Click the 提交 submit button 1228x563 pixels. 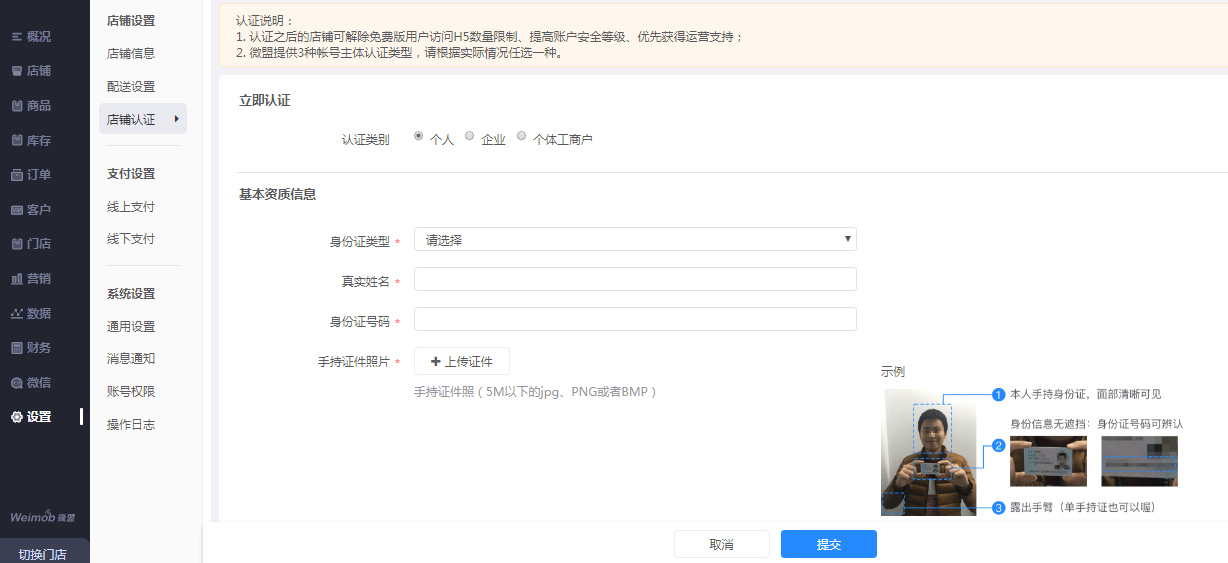pos(828,544)
